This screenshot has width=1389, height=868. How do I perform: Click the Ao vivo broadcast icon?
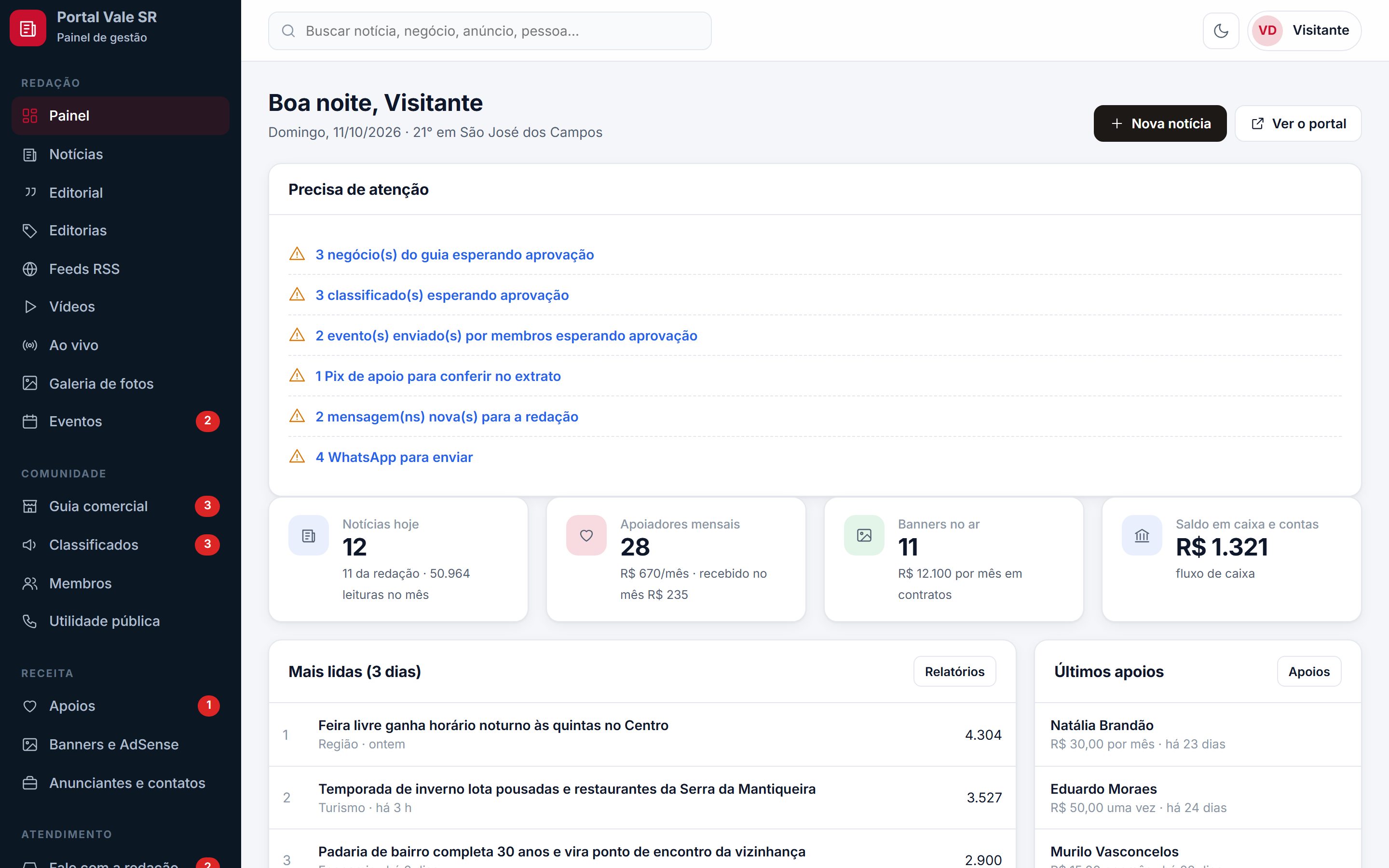pos(30,345)
